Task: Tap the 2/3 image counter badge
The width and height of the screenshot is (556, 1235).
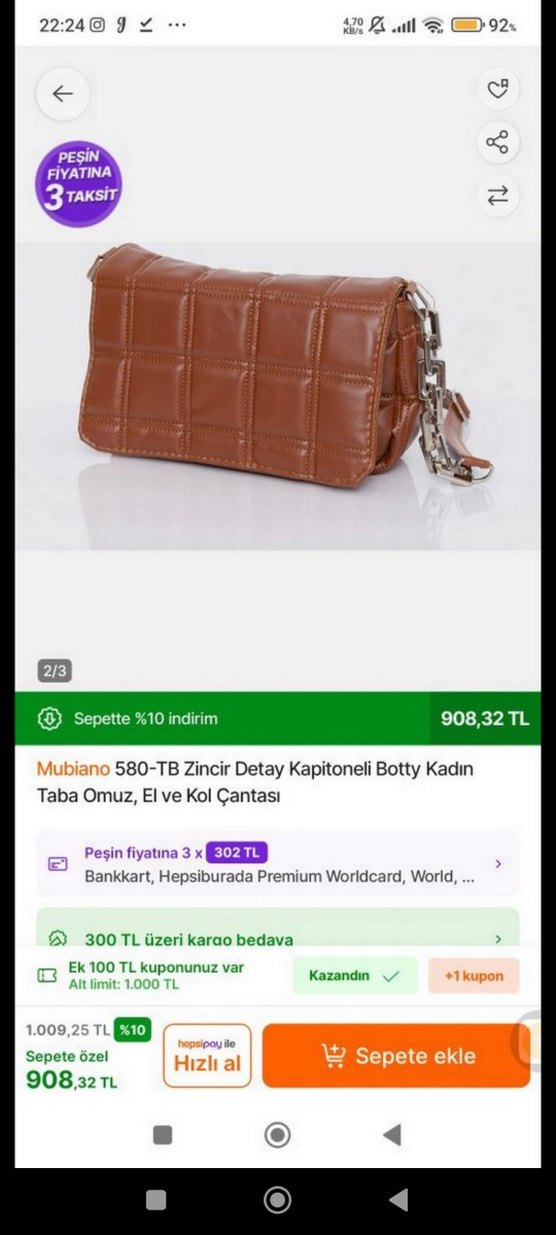Action: (55, 671)
